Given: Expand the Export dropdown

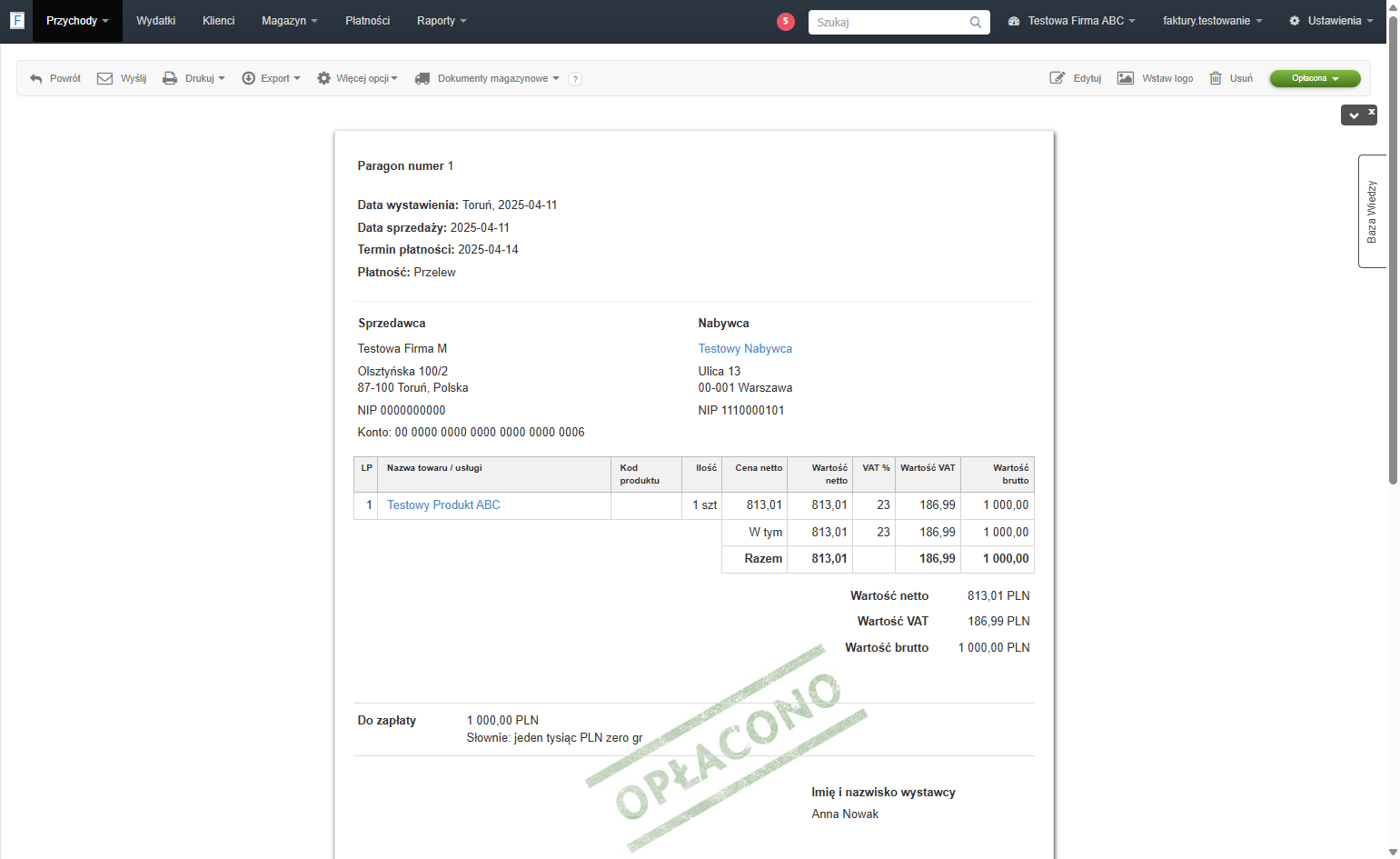Looking at the screenshot, I should coord(271,79).
